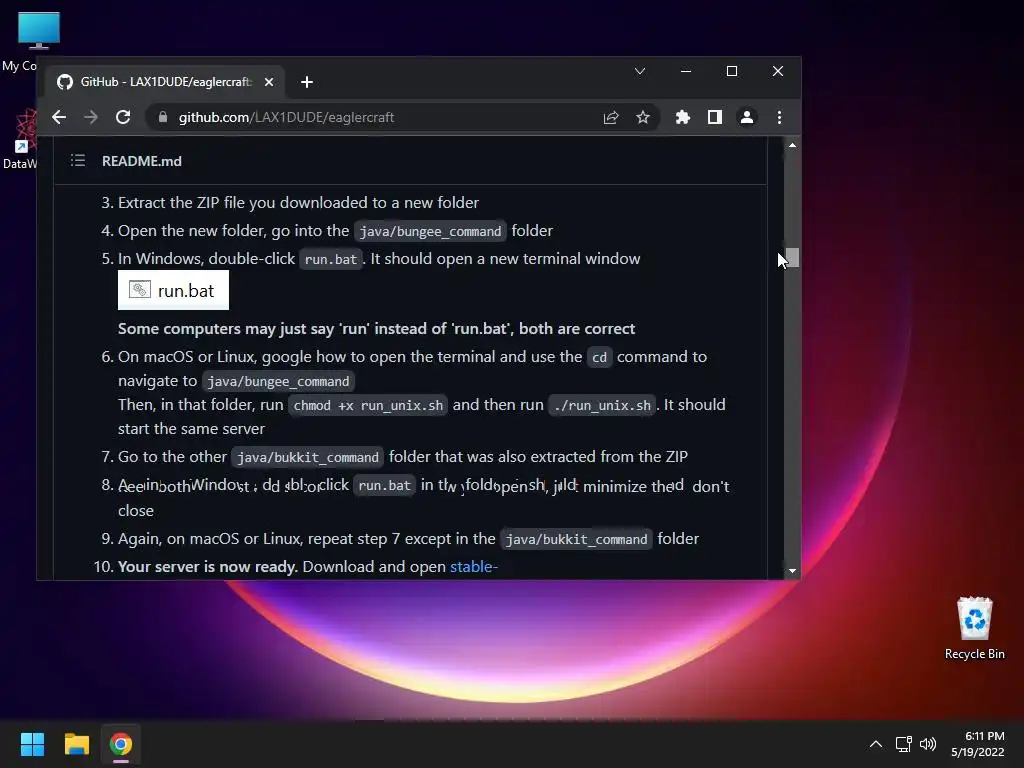Add a new Chrome tab

pyautogui.click(x=307, y=82)
